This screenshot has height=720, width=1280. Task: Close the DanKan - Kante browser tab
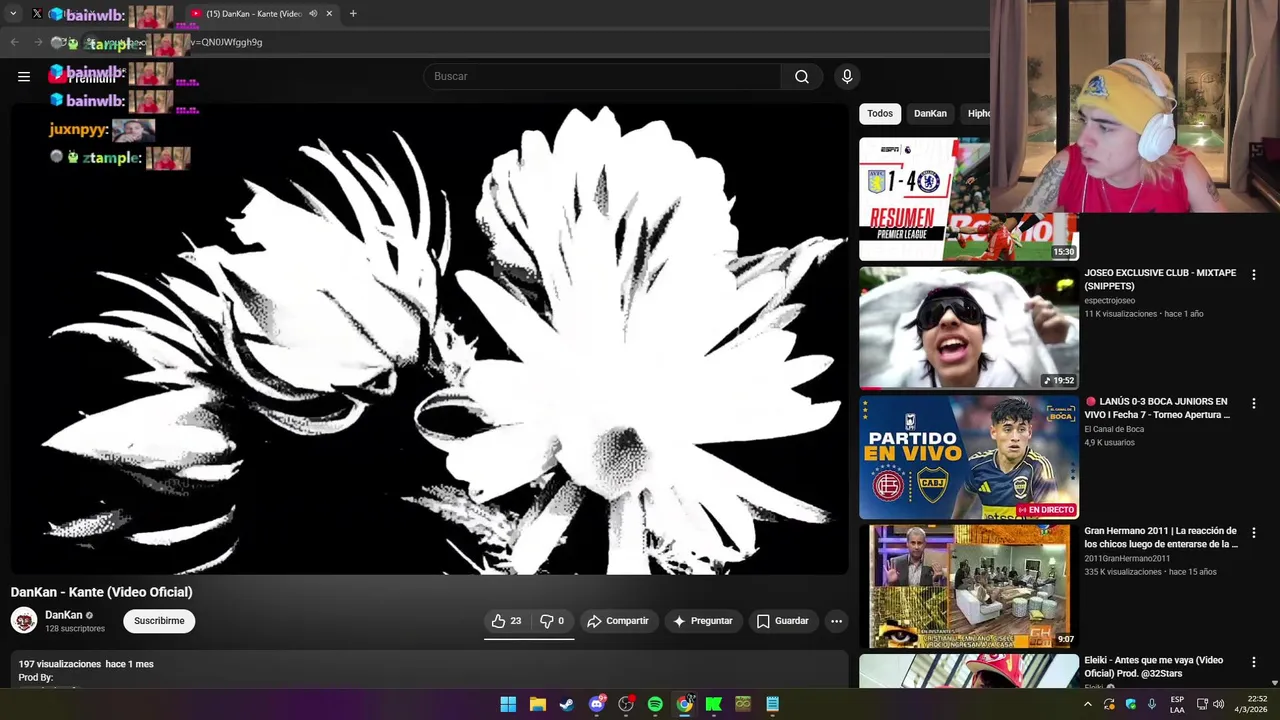[329, 14]
